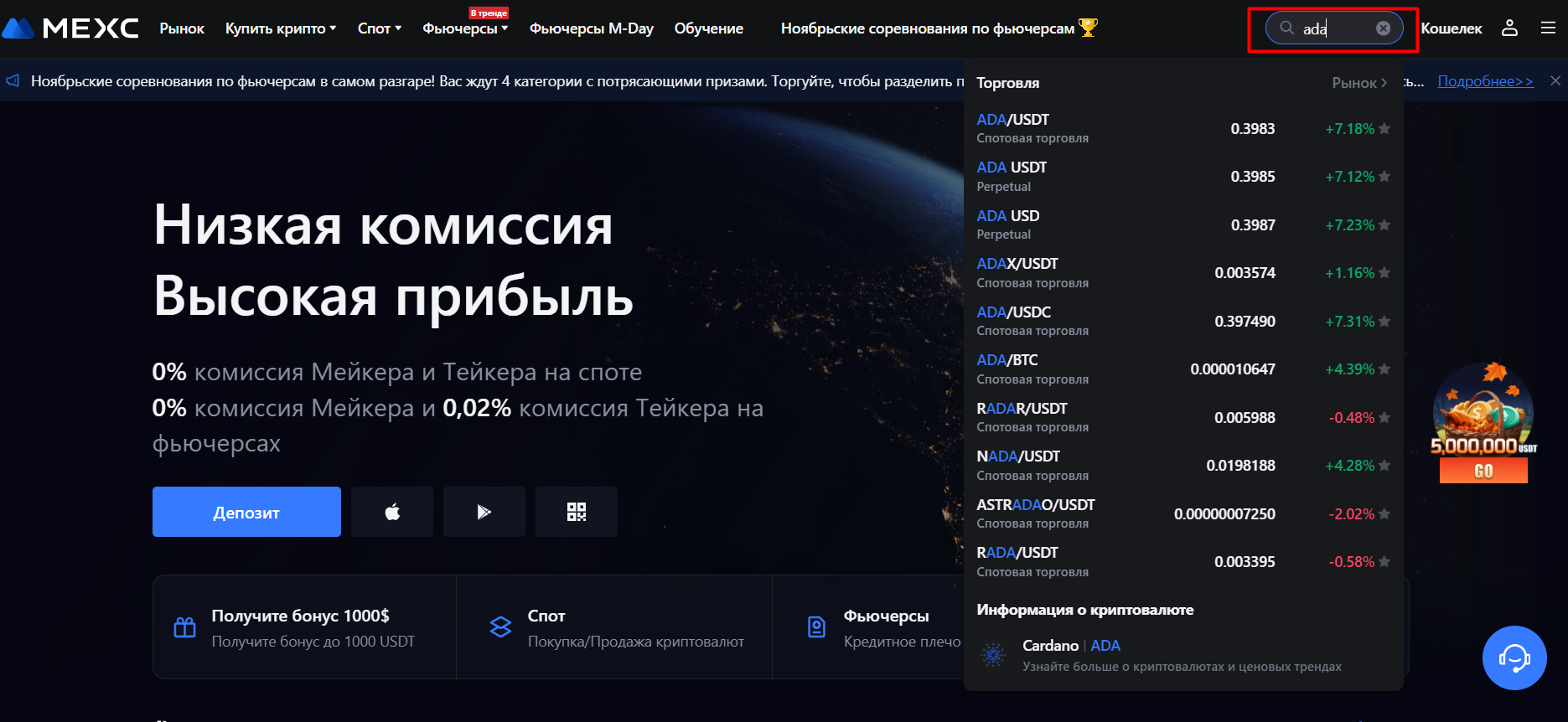Select the RADA/USDT result
Screen dimensions: 1568x722
click(x=1183, y=562)
